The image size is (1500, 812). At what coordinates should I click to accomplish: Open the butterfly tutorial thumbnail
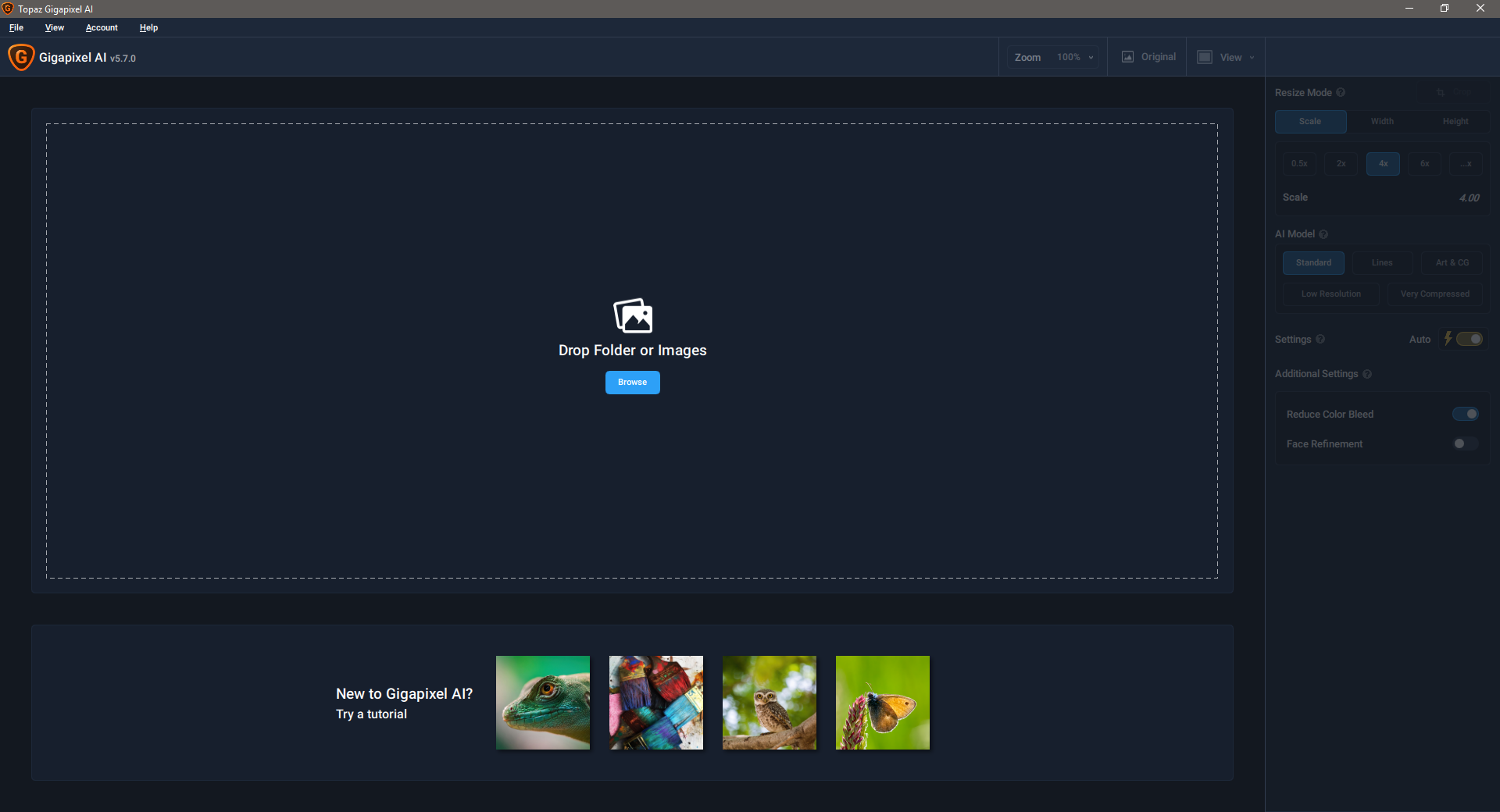click(x=883, y=703)
